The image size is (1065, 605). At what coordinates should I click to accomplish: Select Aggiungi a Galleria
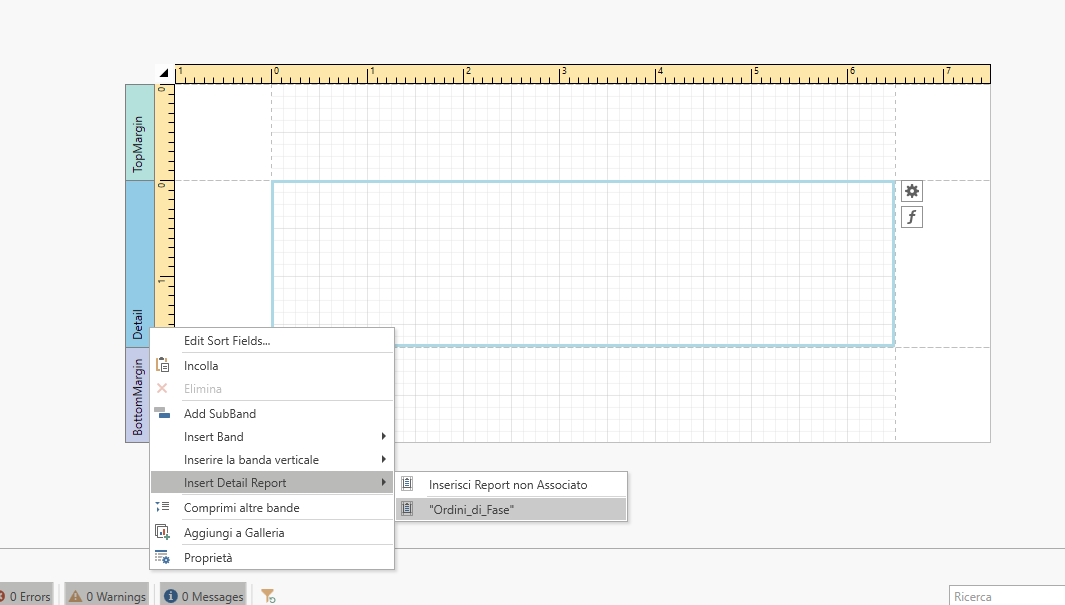click(272, 533)
